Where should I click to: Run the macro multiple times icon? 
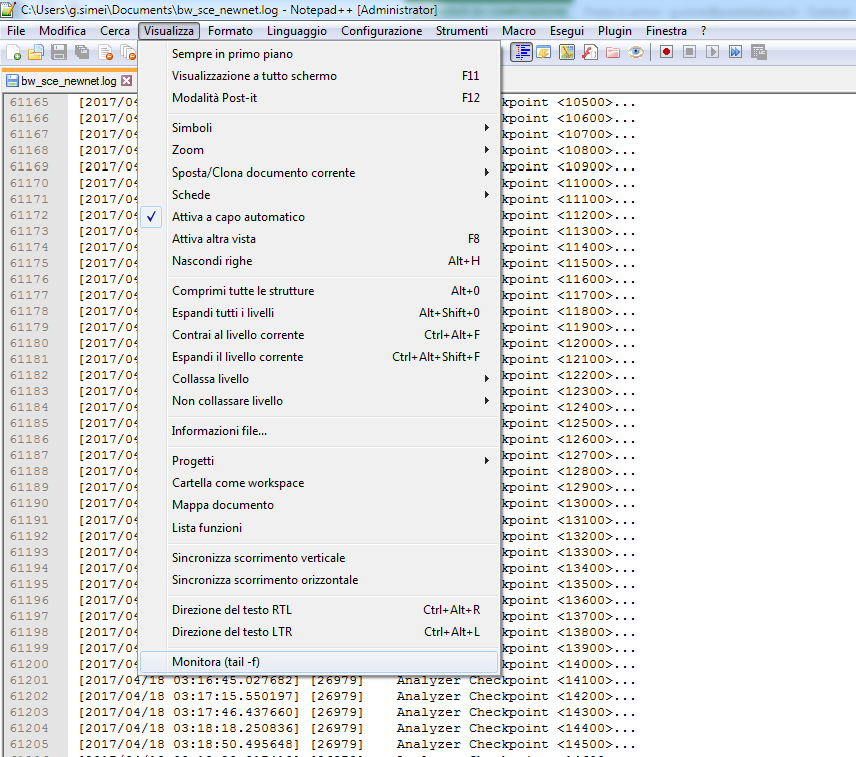tap(735, 51)
